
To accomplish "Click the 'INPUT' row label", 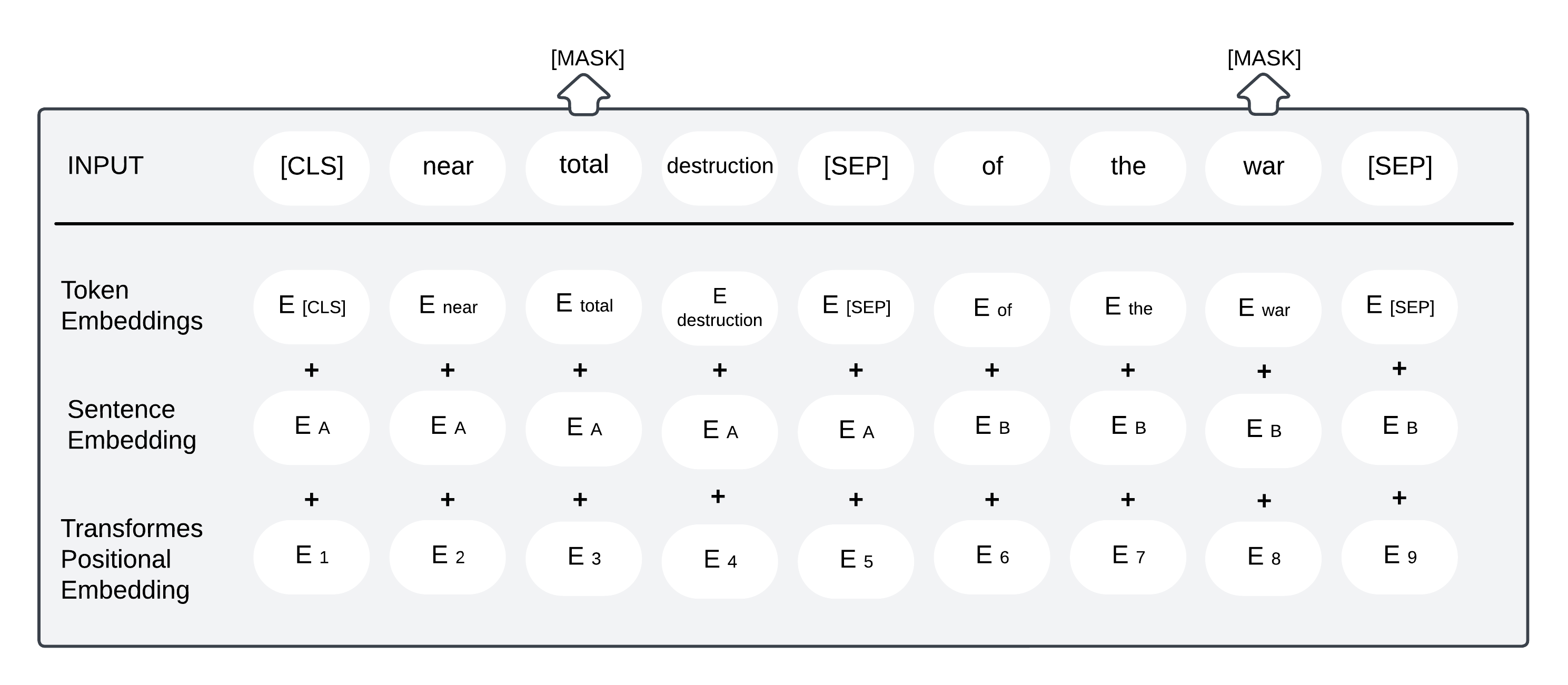I will [105, 166].
